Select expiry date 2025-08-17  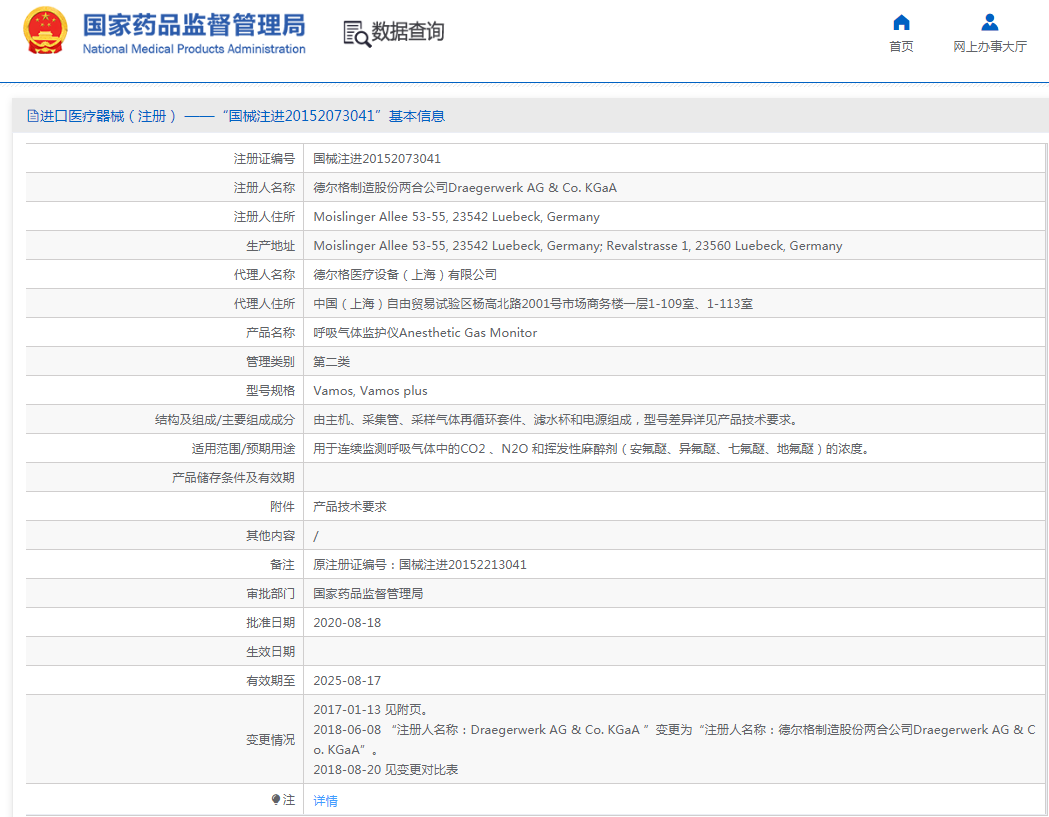pos(347,680)
